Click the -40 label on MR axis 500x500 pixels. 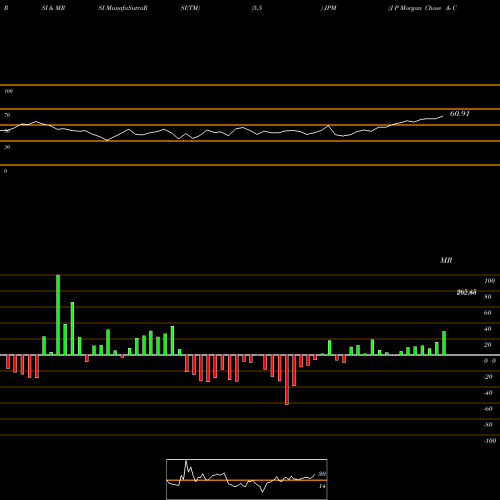[488, 393]
